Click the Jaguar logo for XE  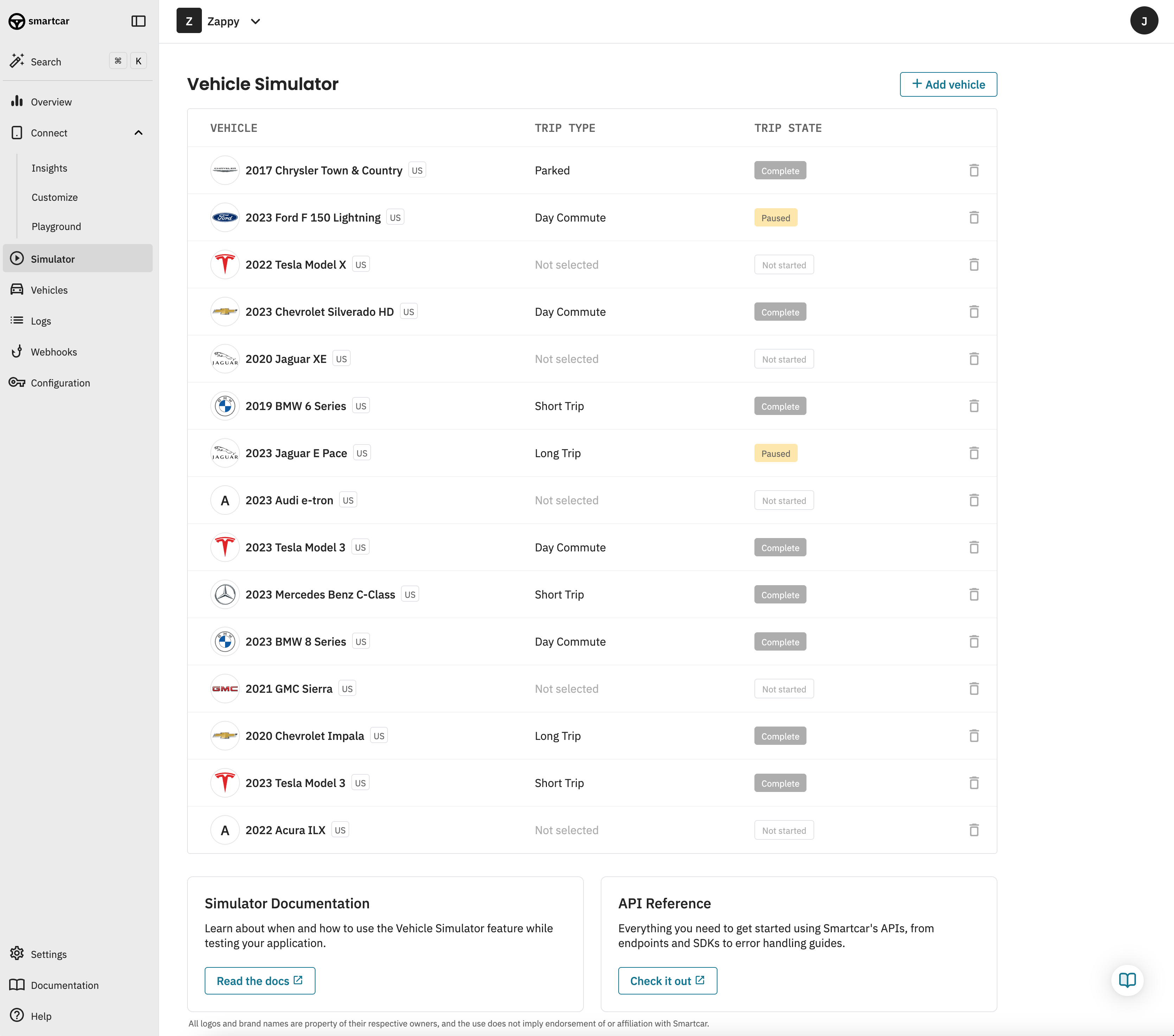[x=225, y=359]
